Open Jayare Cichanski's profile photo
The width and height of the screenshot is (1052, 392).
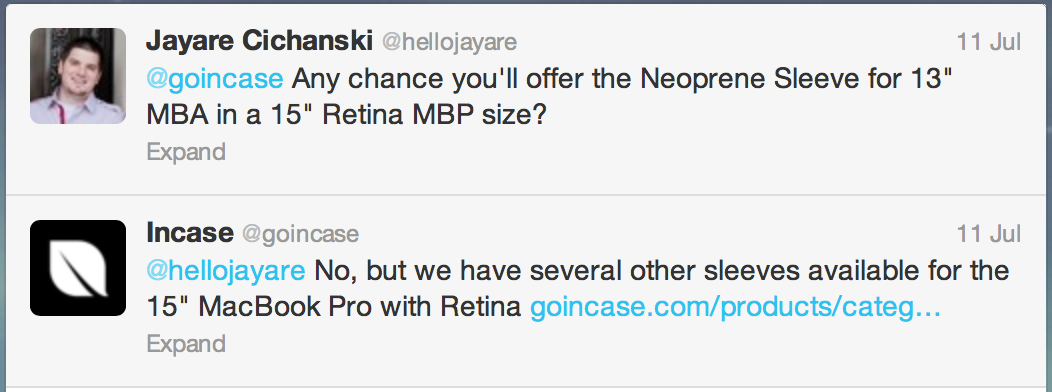[x=78, y=76]
